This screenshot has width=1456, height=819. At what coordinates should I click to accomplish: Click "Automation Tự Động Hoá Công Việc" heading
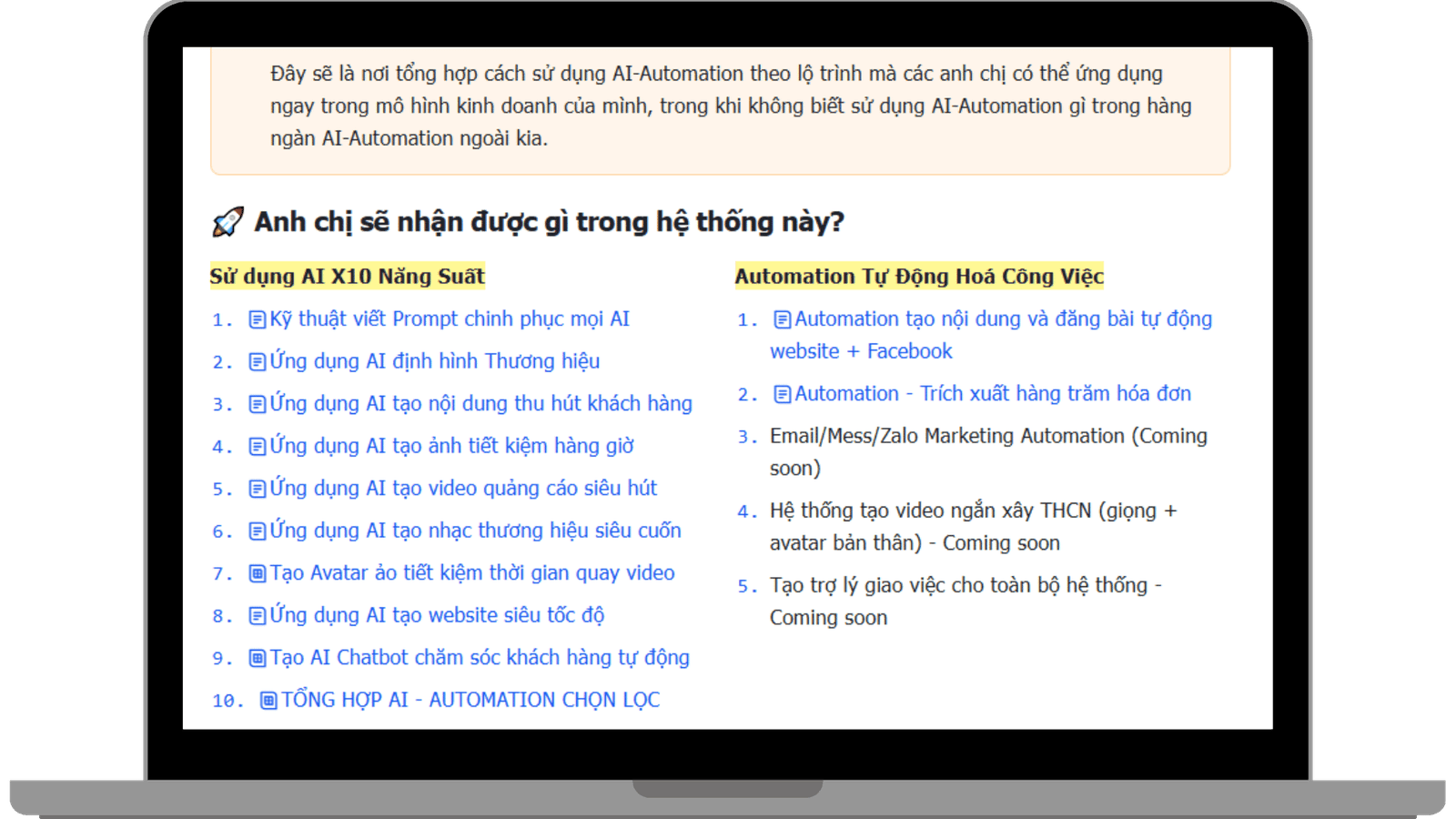click(x=919, y=277)
